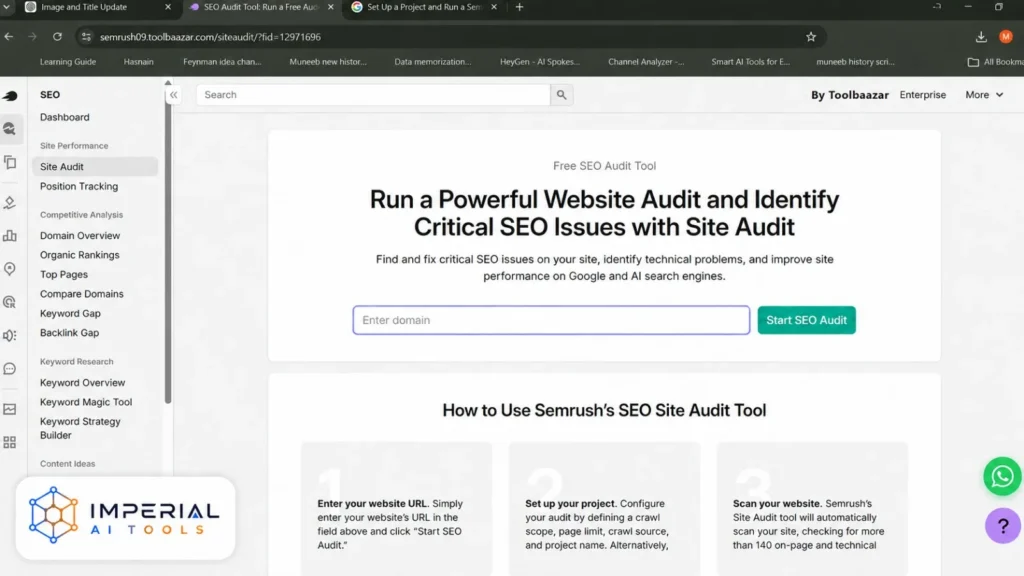
Task: Reload the page
Action: (57, 37)
